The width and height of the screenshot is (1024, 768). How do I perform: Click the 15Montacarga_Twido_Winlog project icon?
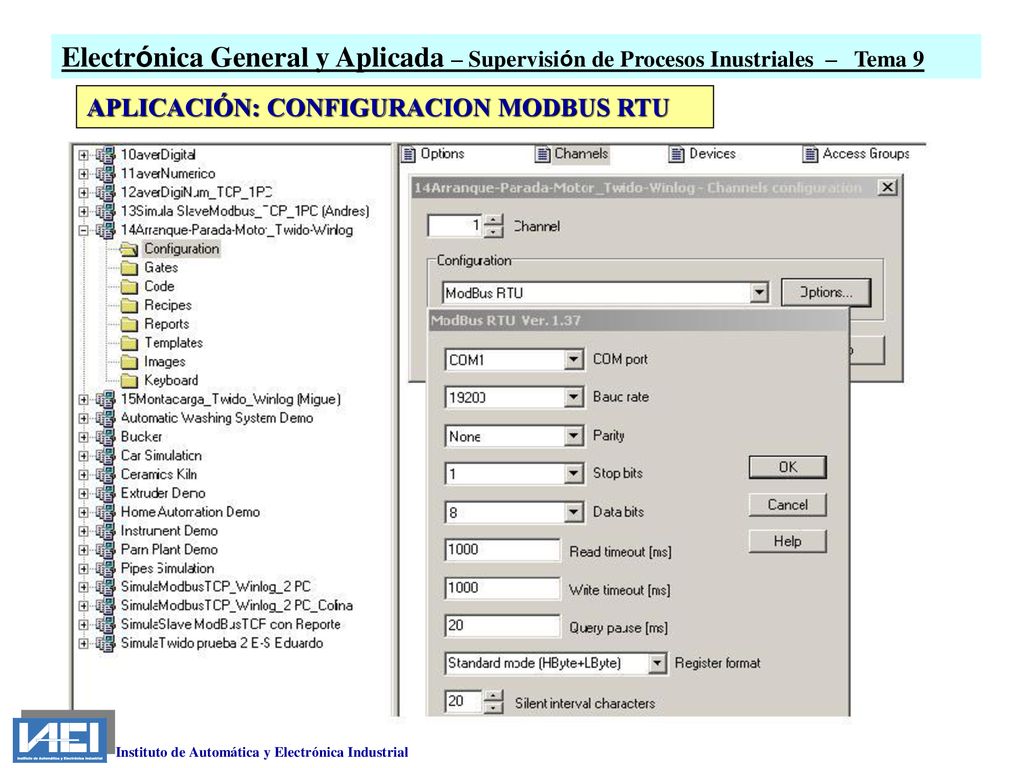click(x=105, y=400)
